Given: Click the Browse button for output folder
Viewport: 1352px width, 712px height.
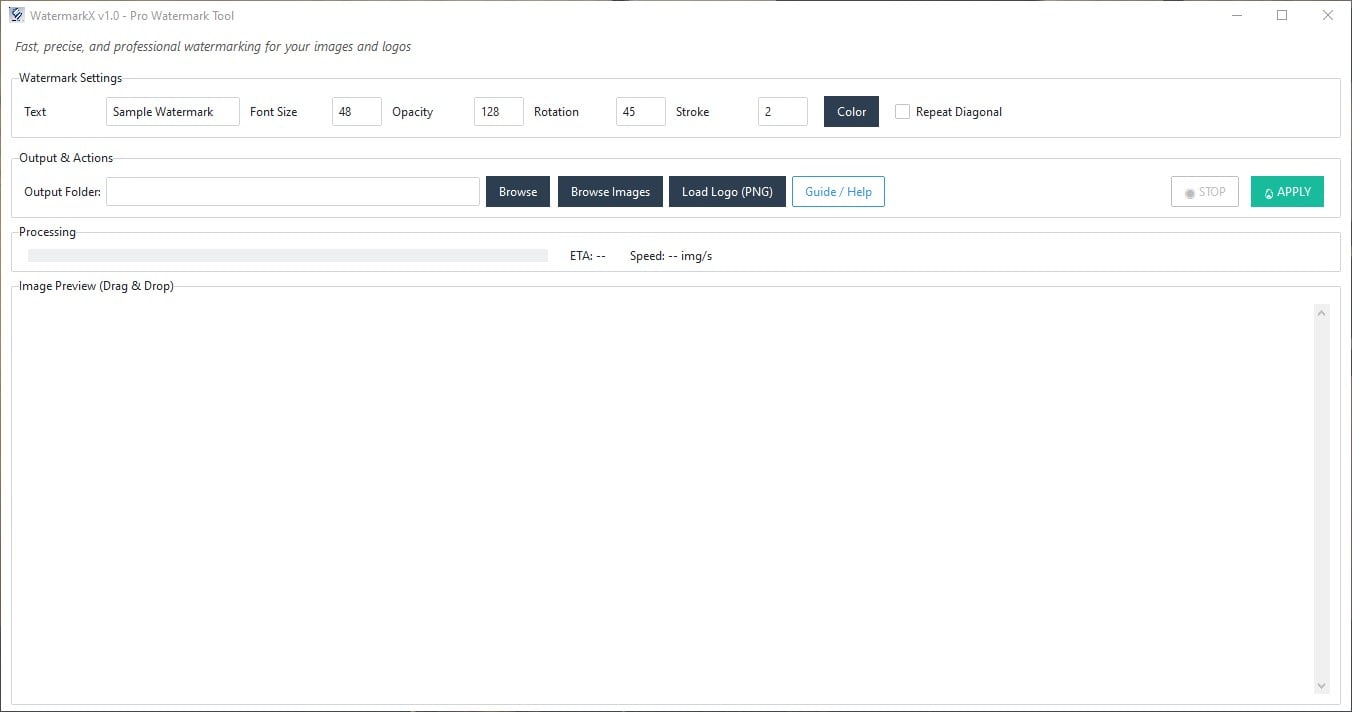Looking at the screenshot, I should pyautogui.click(x=517, y=191).
